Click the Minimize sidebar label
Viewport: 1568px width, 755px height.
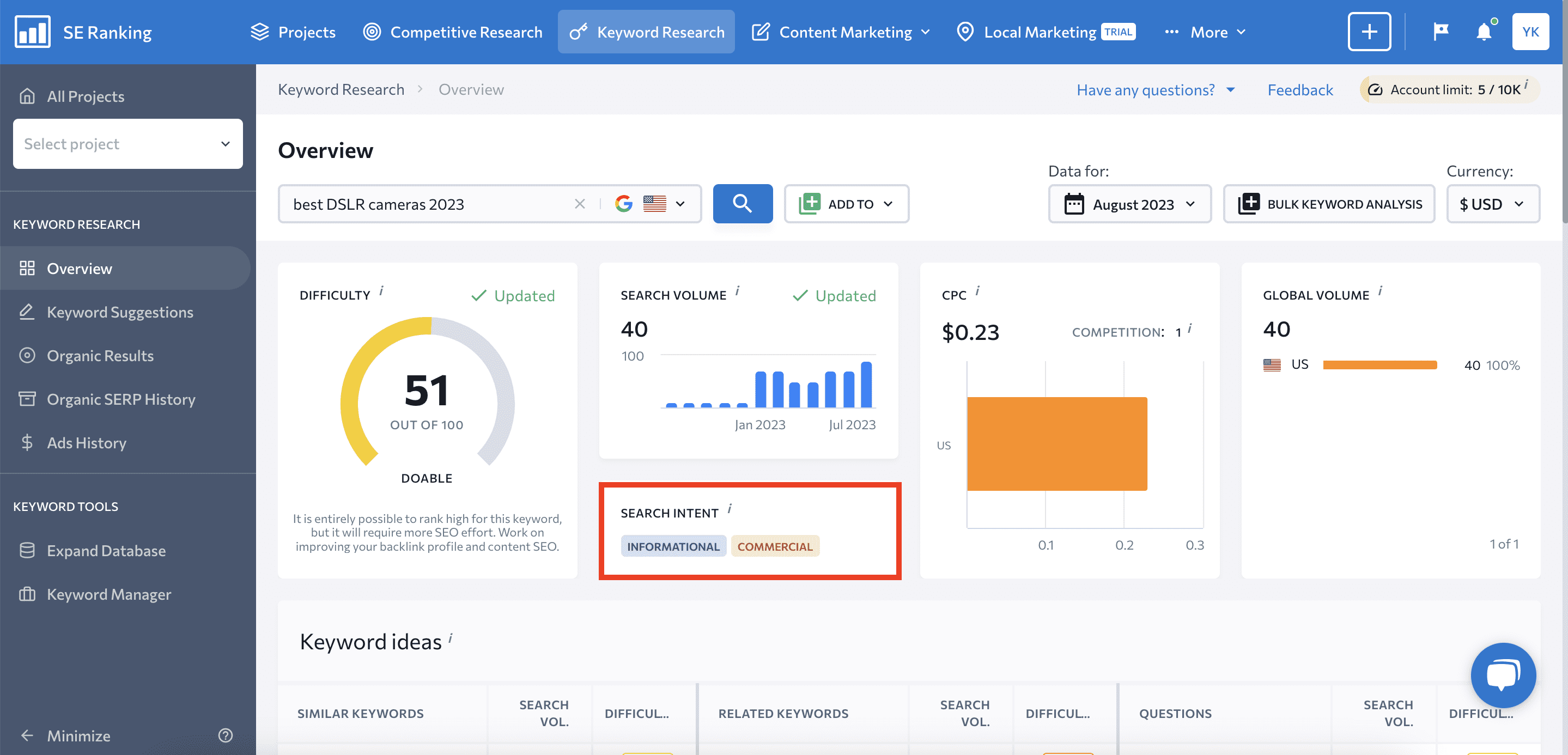(78, 735)
